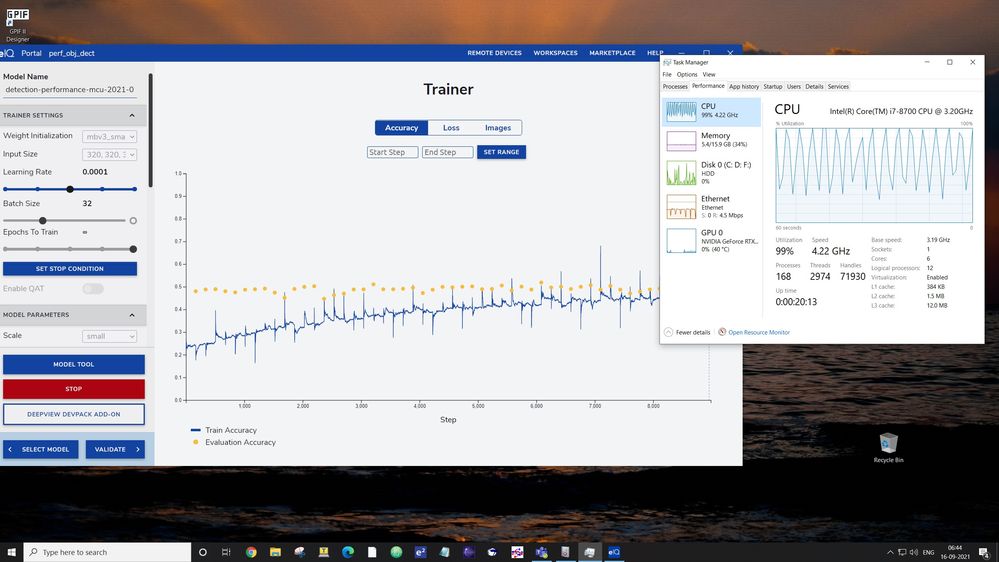
Task: Collapse the Model Parameters section
Action: tap(132, 315)
